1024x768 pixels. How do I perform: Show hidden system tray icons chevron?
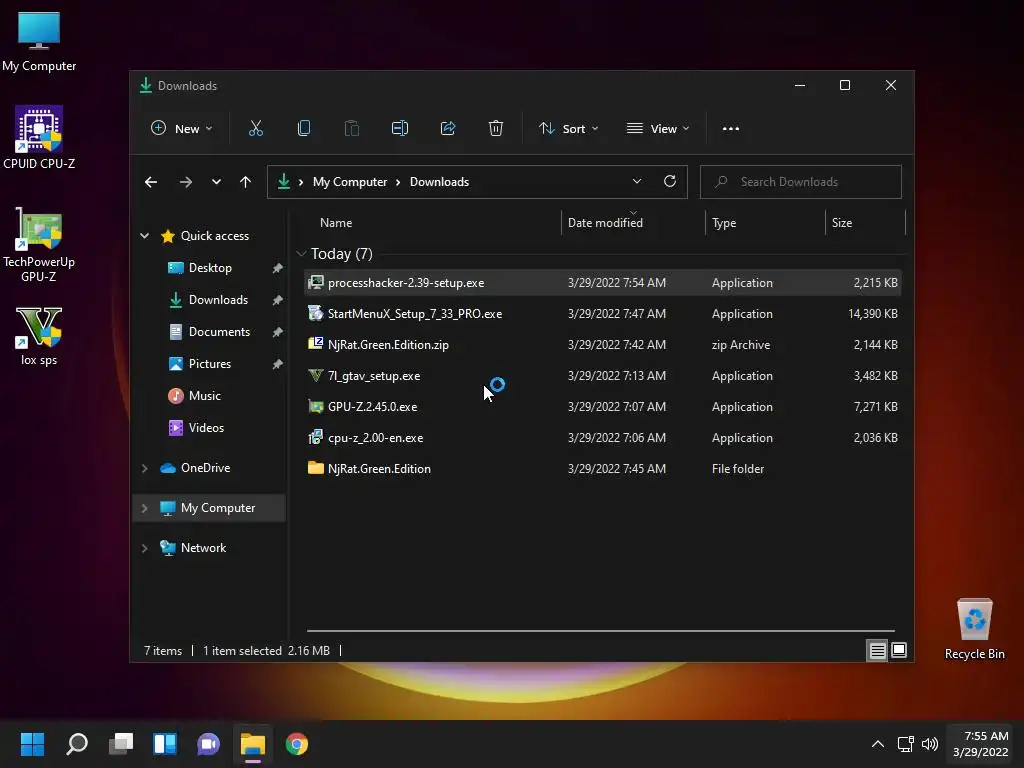pos(878,744)
